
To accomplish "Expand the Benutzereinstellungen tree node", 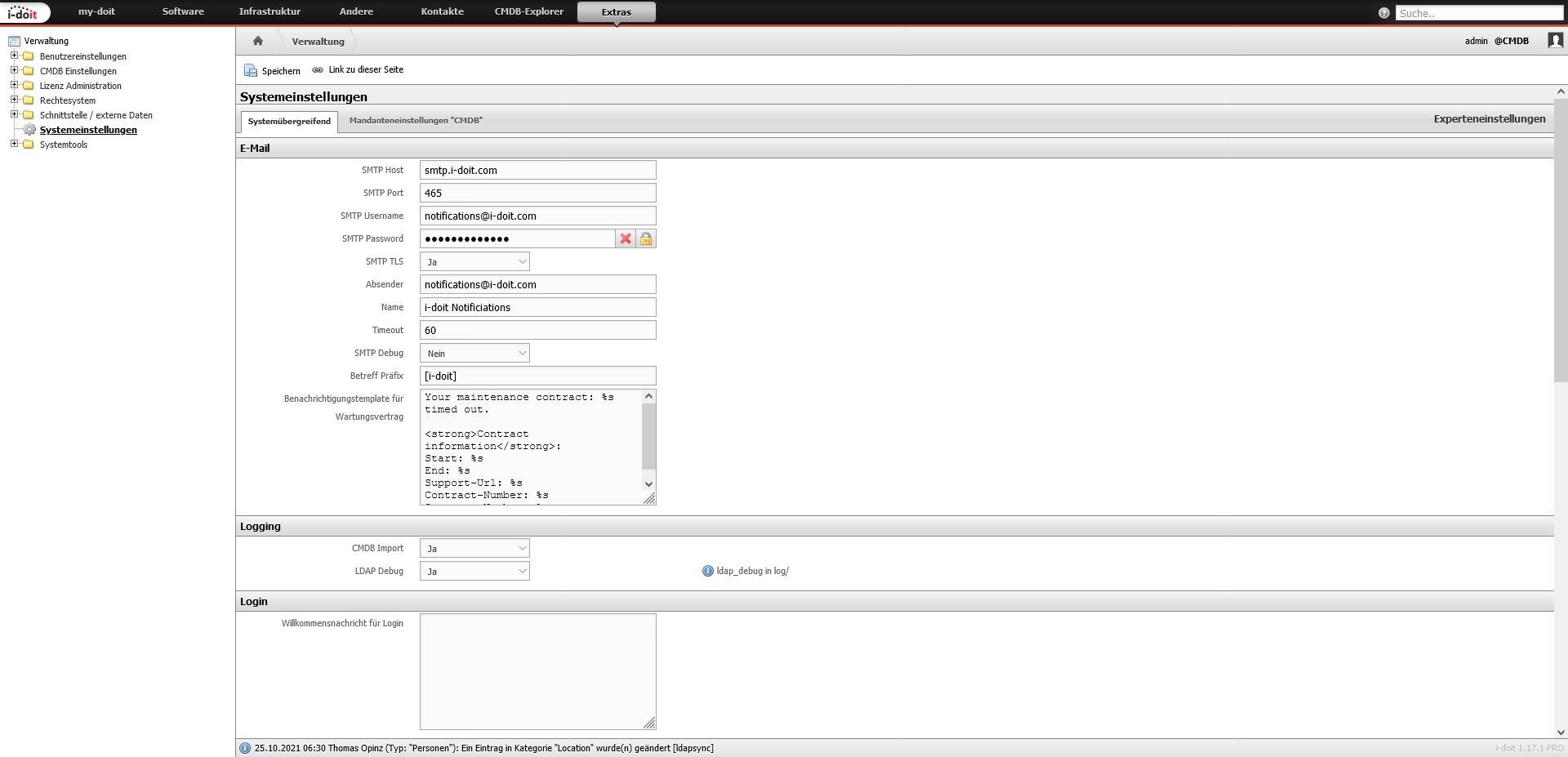I will [x=14, y=56].
